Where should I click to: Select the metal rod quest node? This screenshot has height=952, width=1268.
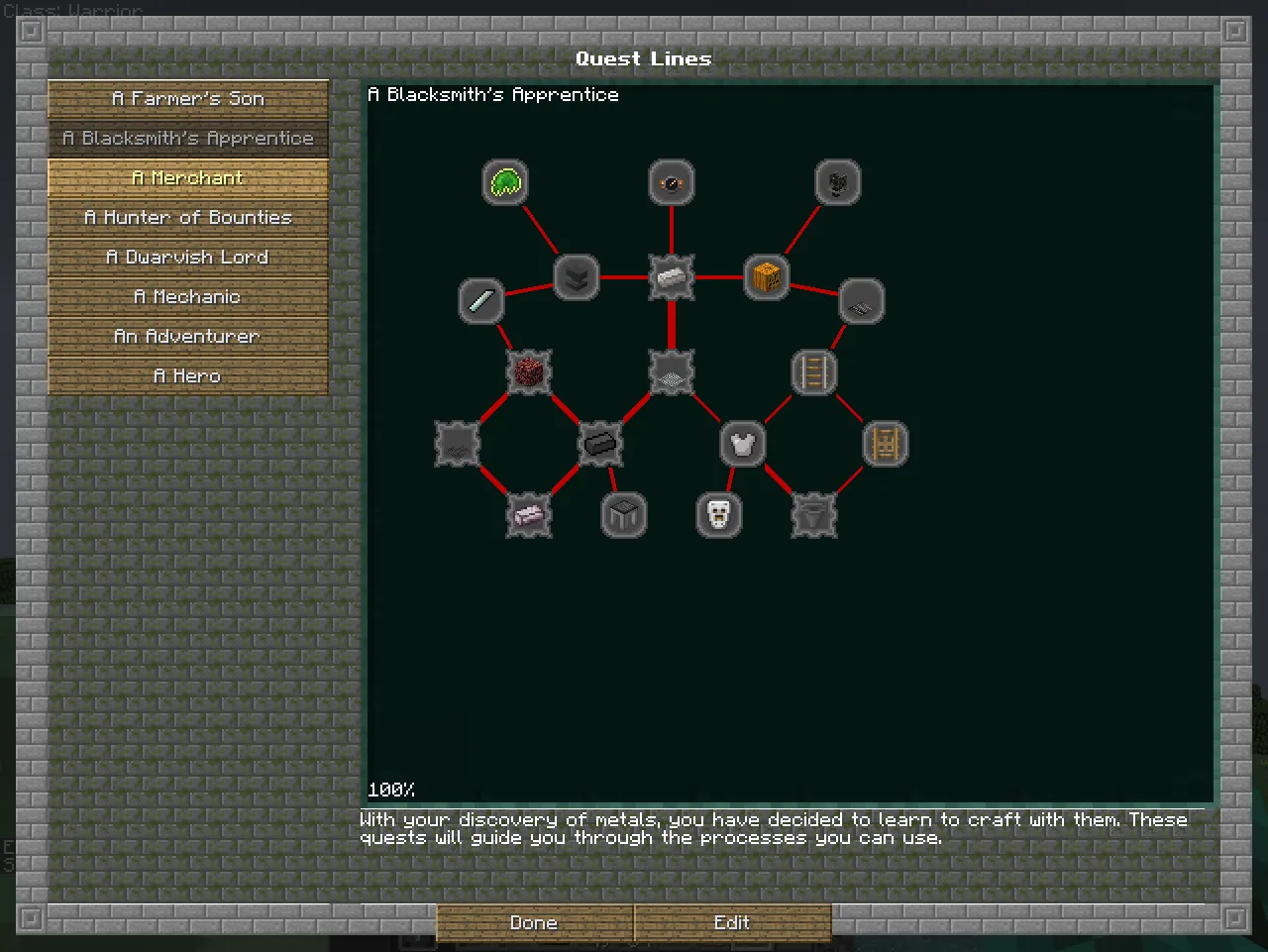(481, 301)
